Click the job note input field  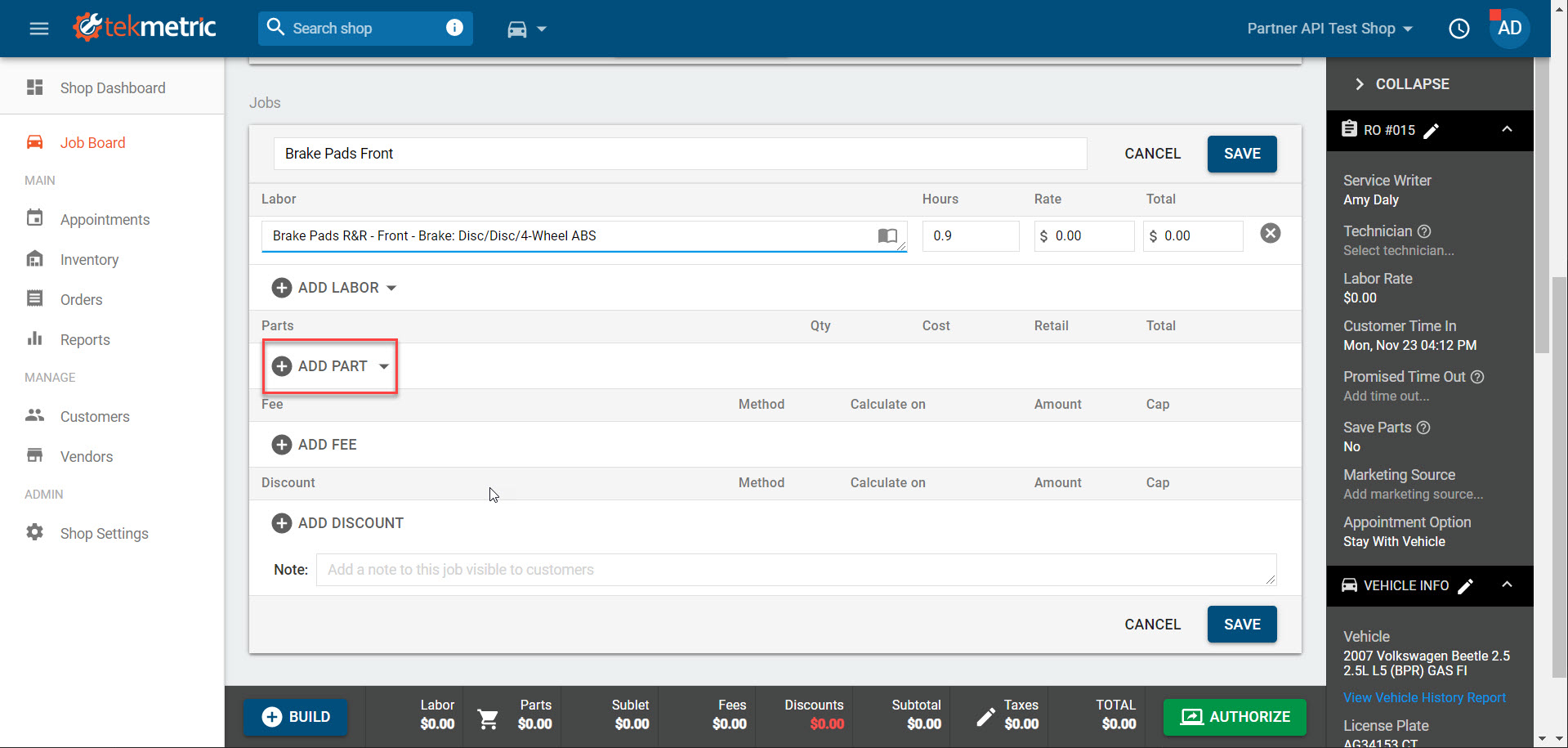coord(796,570)
